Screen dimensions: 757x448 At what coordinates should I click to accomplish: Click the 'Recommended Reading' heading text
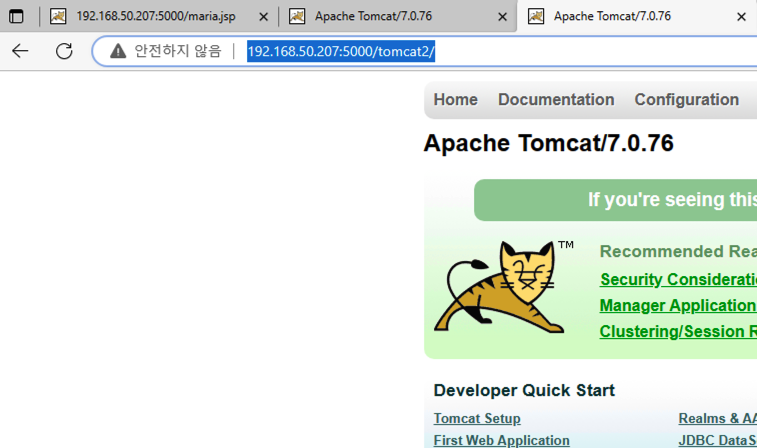pyautogui.click(x=678, y=252)
